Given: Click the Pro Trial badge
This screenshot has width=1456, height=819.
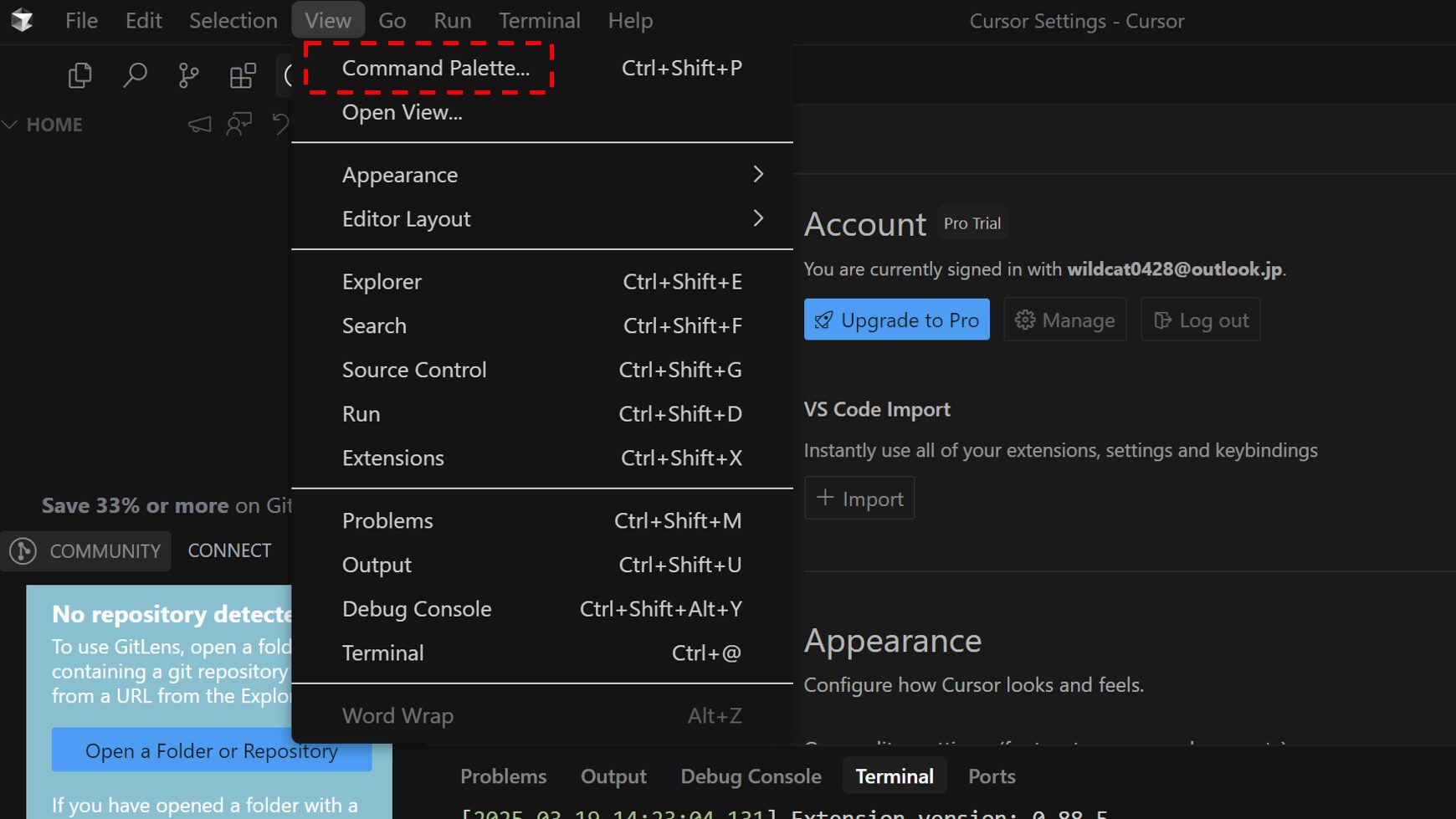Looking at the screenshot, I should pyautogui.click(x=972, y=223).
